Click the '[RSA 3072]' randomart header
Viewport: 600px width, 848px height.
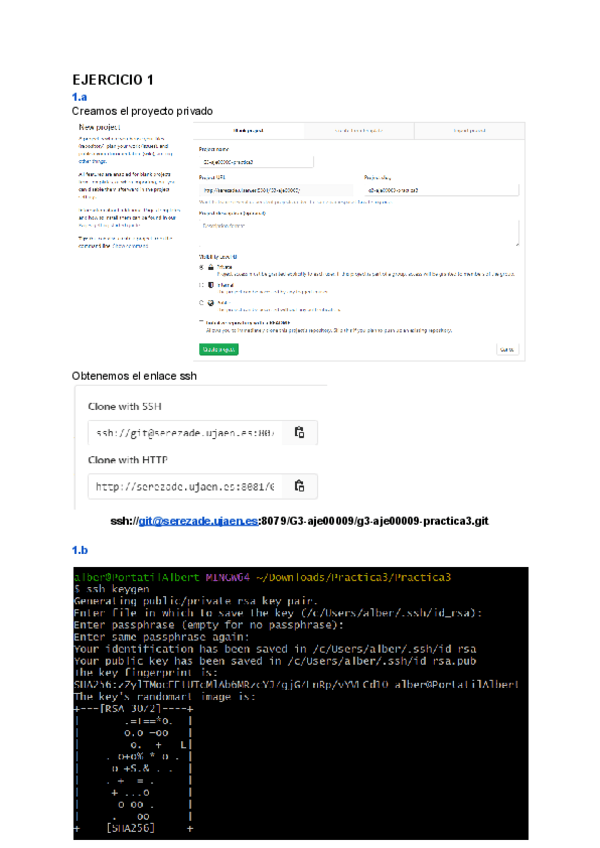tap(131, 708)
